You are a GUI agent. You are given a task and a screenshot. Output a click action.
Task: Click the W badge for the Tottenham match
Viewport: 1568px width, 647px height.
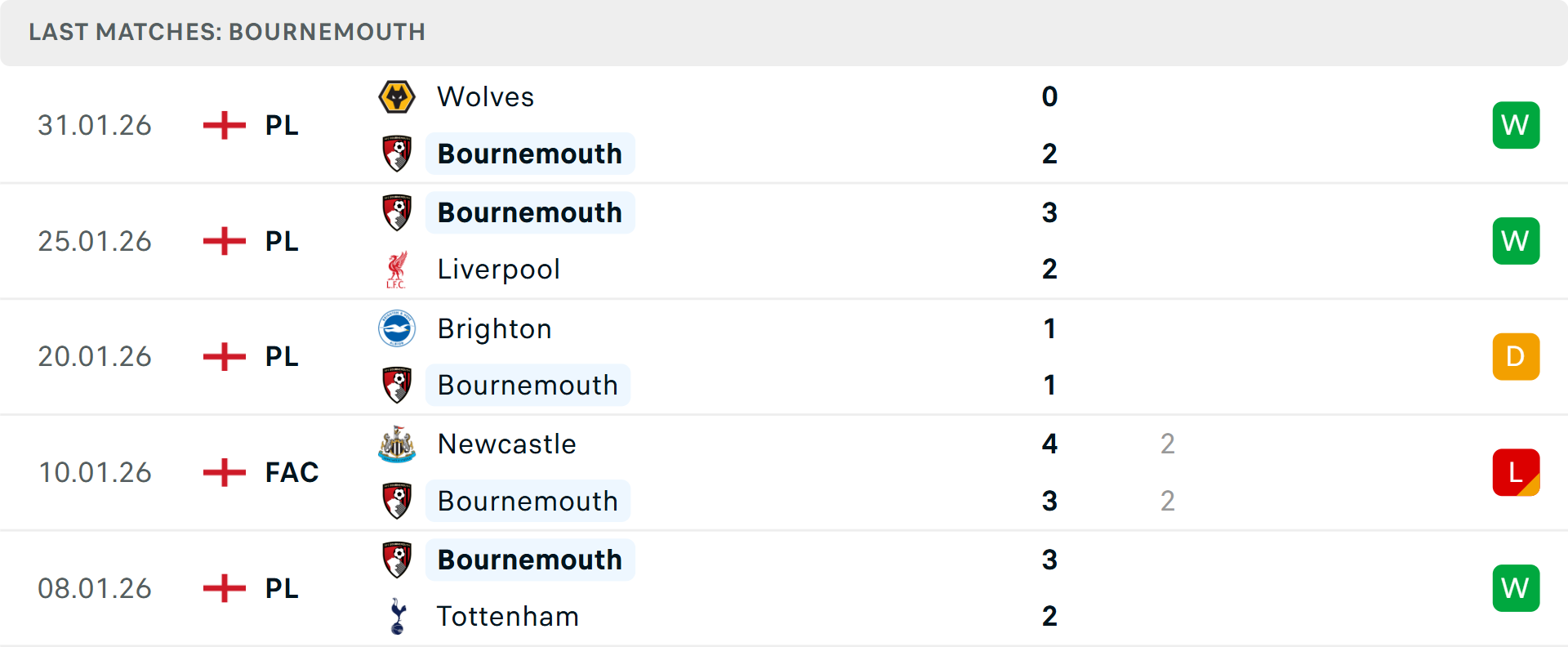(1516, 588)
